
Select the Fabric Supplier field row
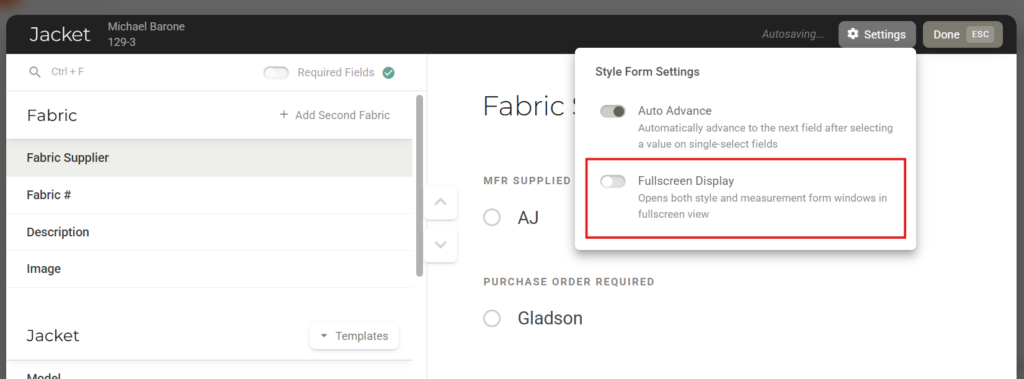[209, 158]
